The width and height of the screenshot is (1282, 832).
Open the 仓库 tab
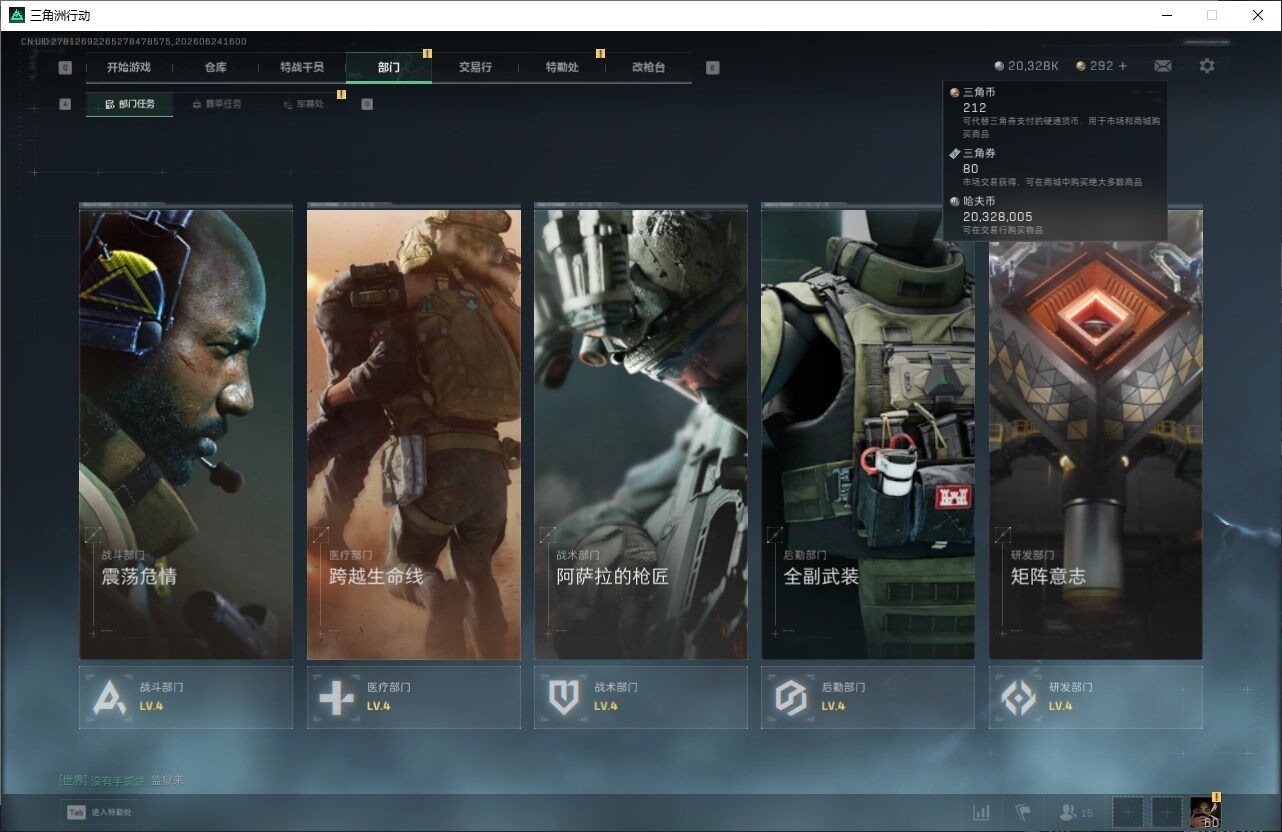click(x=216, y=68)
